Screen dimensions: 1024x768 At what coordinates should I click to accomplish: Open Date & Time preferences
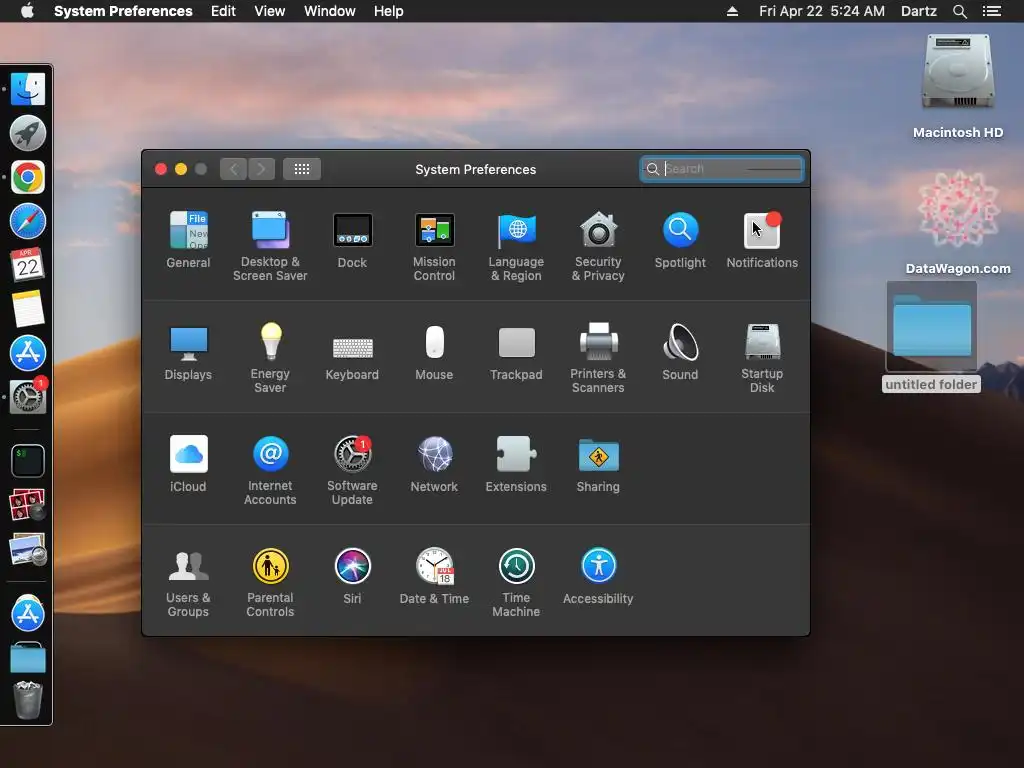click(x=434, y=576)
